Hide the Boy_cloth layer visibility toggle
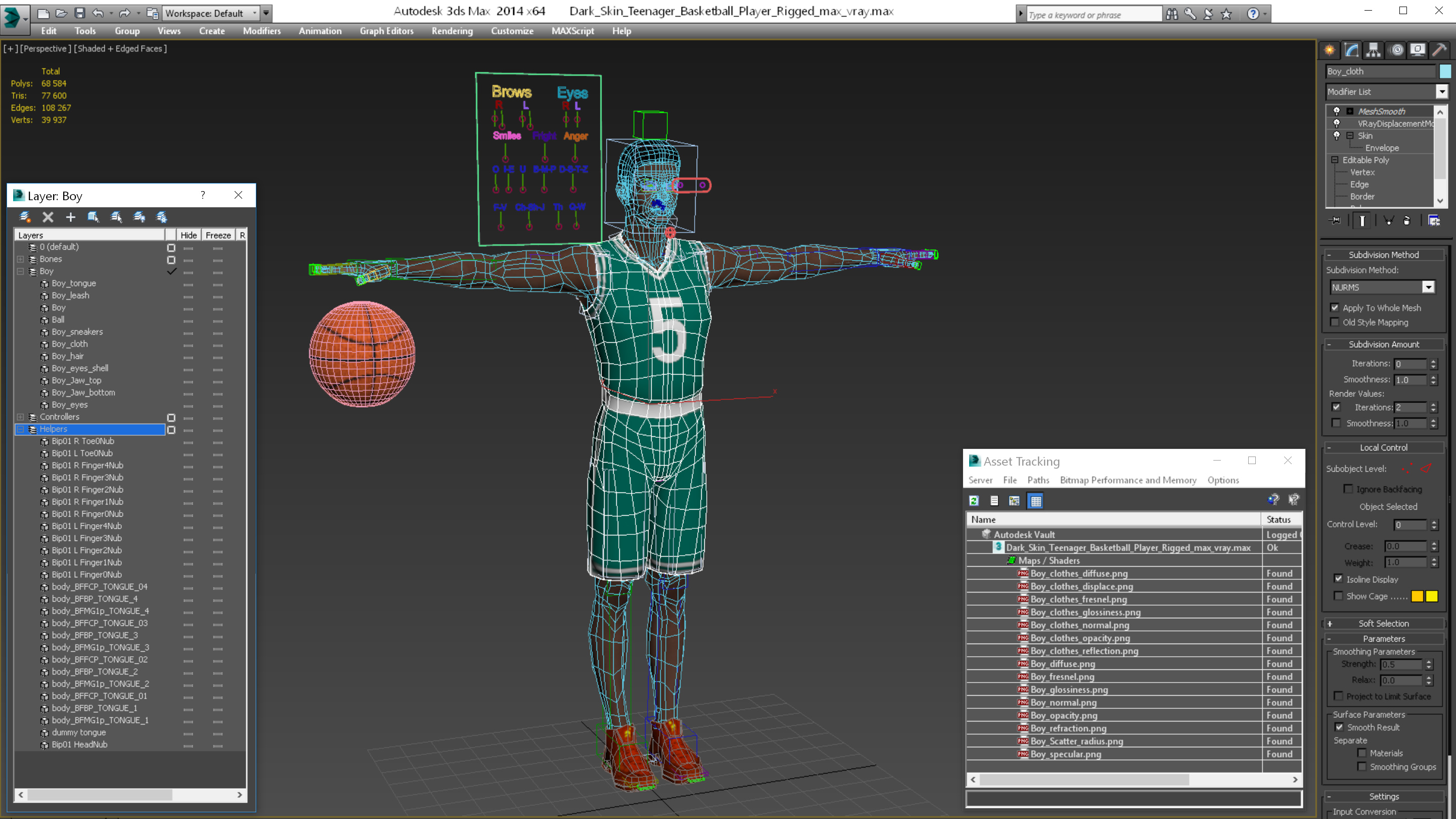The height and width of the screenshot is (819, 1456). 188,344
